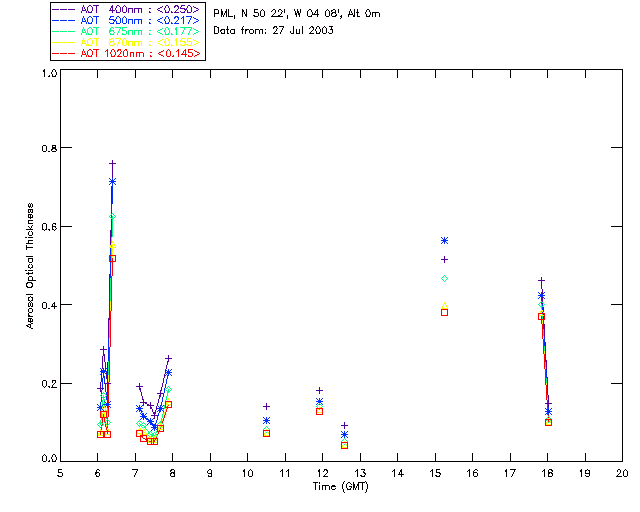Click the x-axis tick label '13'

360,473
